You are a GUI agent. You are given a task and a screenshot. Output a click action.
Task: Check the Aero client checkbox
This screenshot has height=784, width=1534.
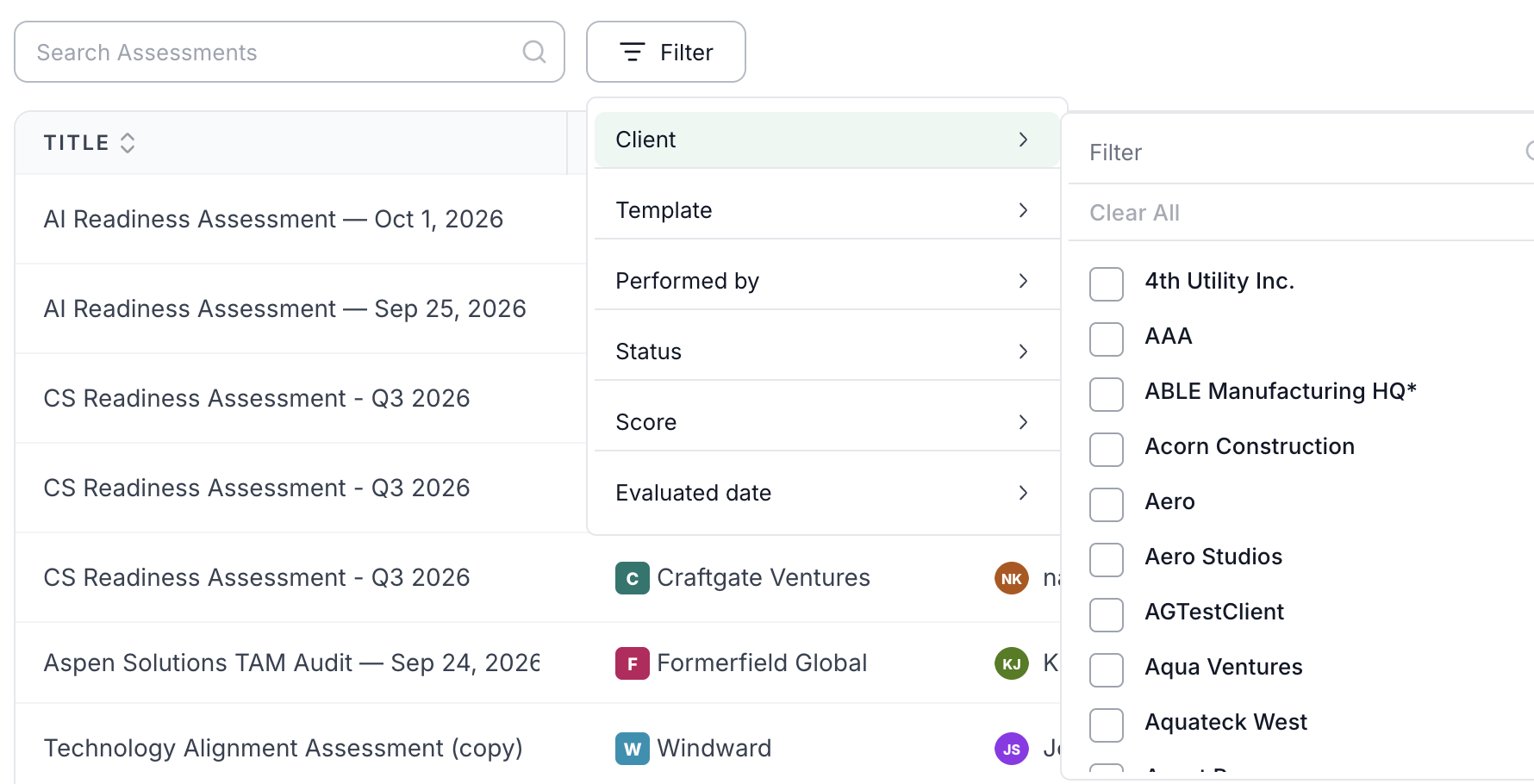tap(1107, 505)
